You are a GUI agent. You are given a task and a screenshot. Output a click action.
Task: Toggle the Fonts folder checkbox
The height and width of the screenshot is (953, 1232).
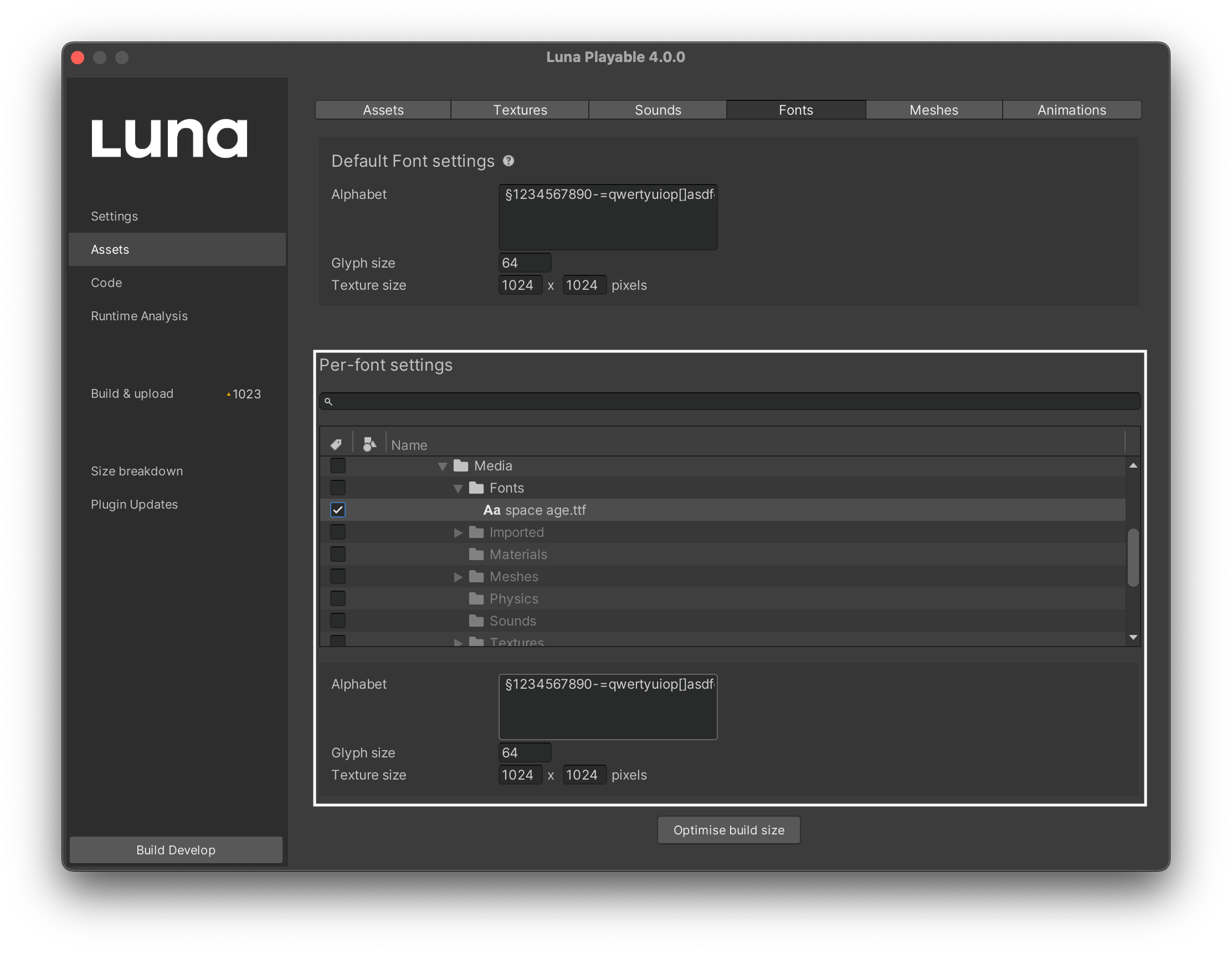pyautogui.click(x=338, y=488)
